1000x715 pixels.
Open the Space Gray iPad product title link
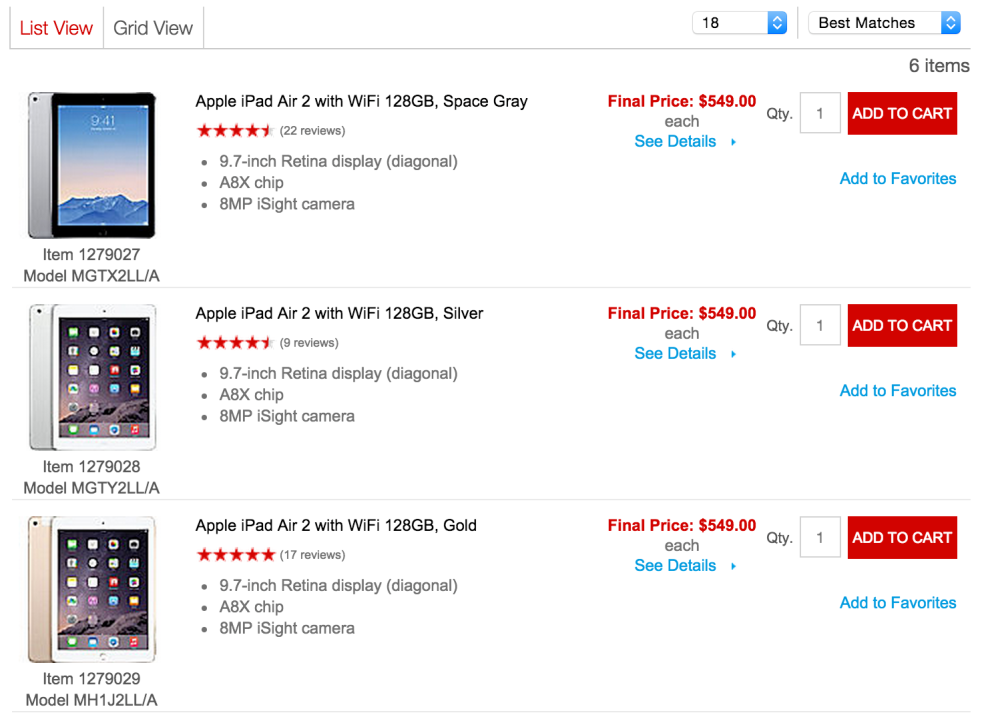point(361,101)
